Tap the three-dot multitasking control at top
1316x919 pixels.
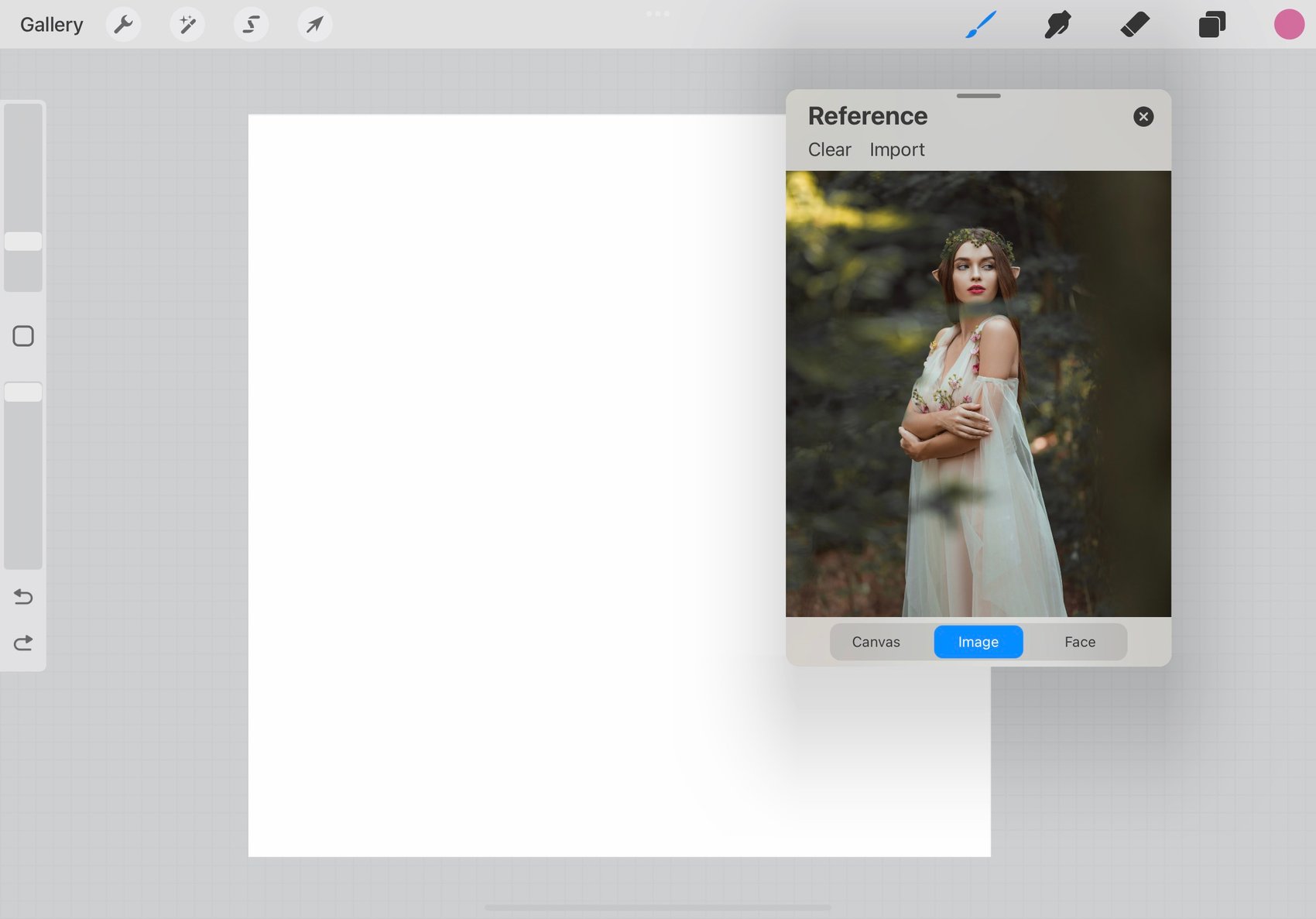click(x=658, y=14)
